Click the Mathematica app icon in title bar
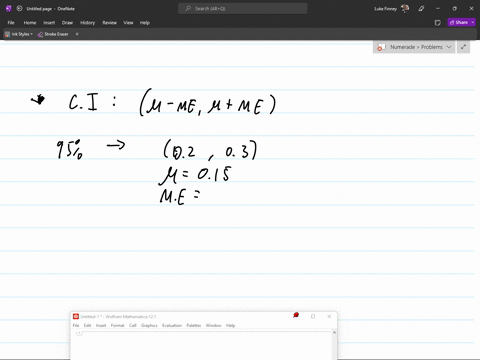The width and height of the screenshot is (480, 360). coord(76,316)
